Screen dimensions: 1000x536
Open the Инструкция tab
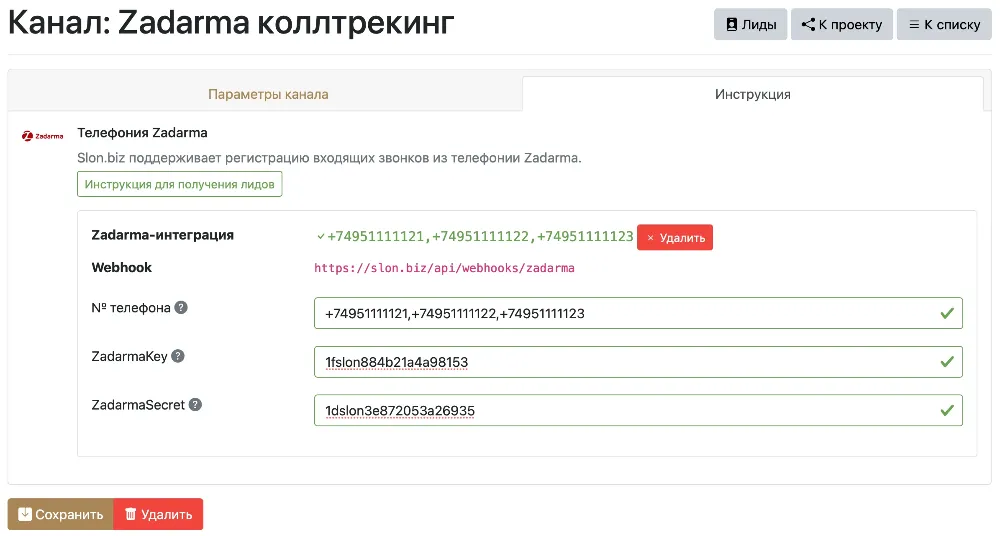pyautogui.click(x=753, y=94)
